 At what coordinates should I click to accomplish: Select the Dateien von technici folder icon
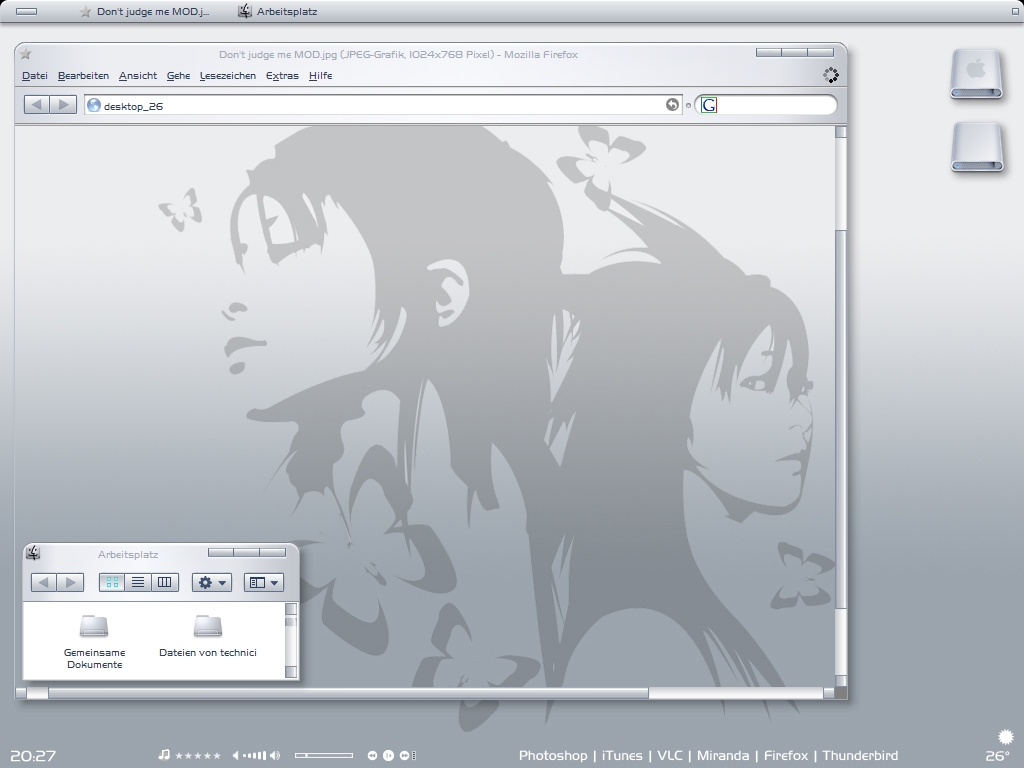click(x=208, y=626)
